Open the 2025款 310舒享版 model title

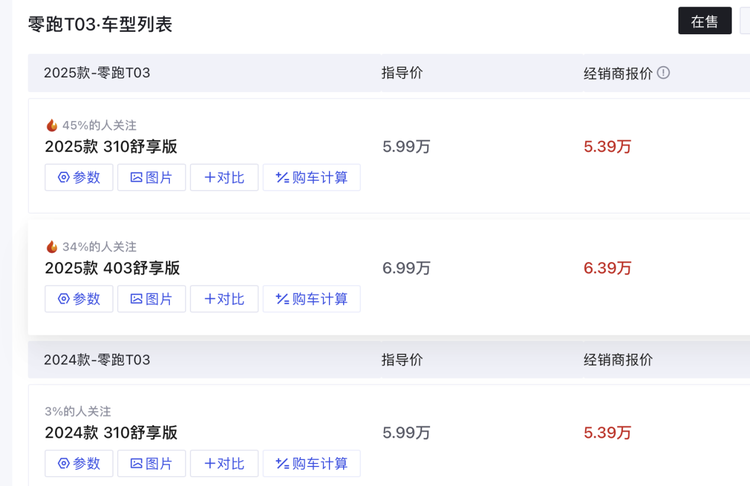click(111, 146)
